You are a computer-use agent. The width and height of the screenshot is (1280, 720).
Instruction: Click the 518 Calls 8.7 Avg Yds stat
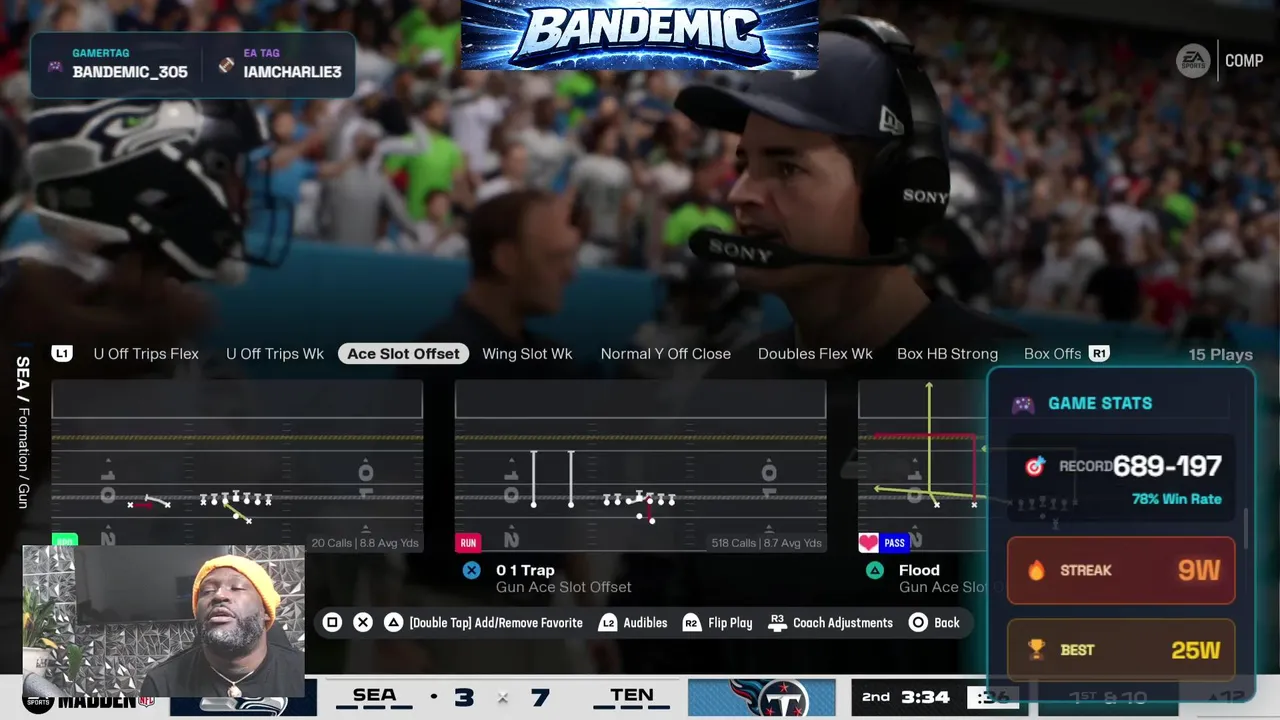[766, 543]
